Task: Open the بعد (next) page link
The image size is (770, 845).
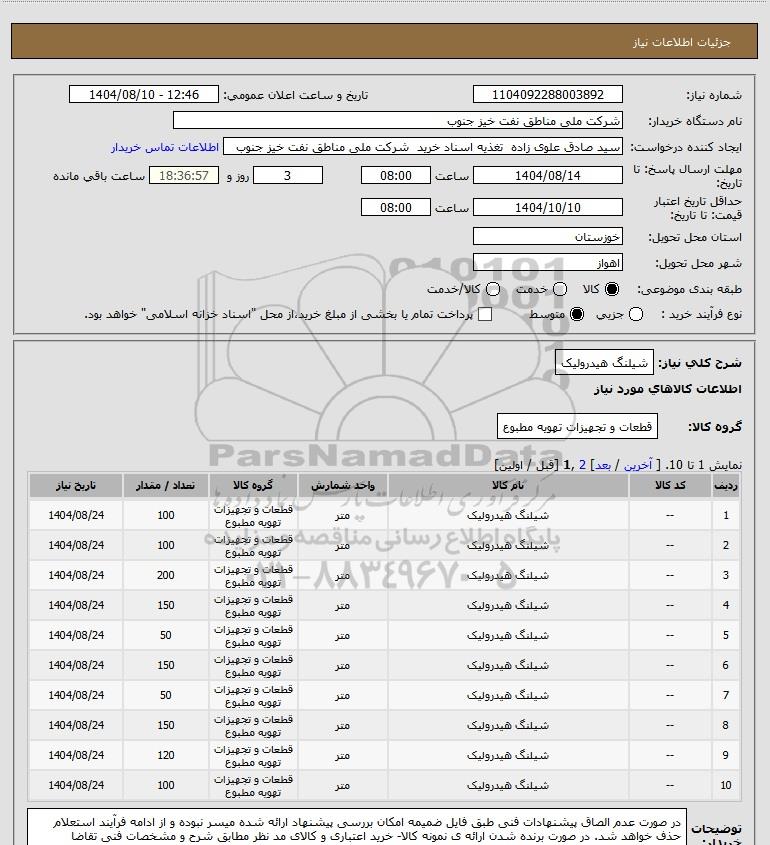Action: click(602, 465)
